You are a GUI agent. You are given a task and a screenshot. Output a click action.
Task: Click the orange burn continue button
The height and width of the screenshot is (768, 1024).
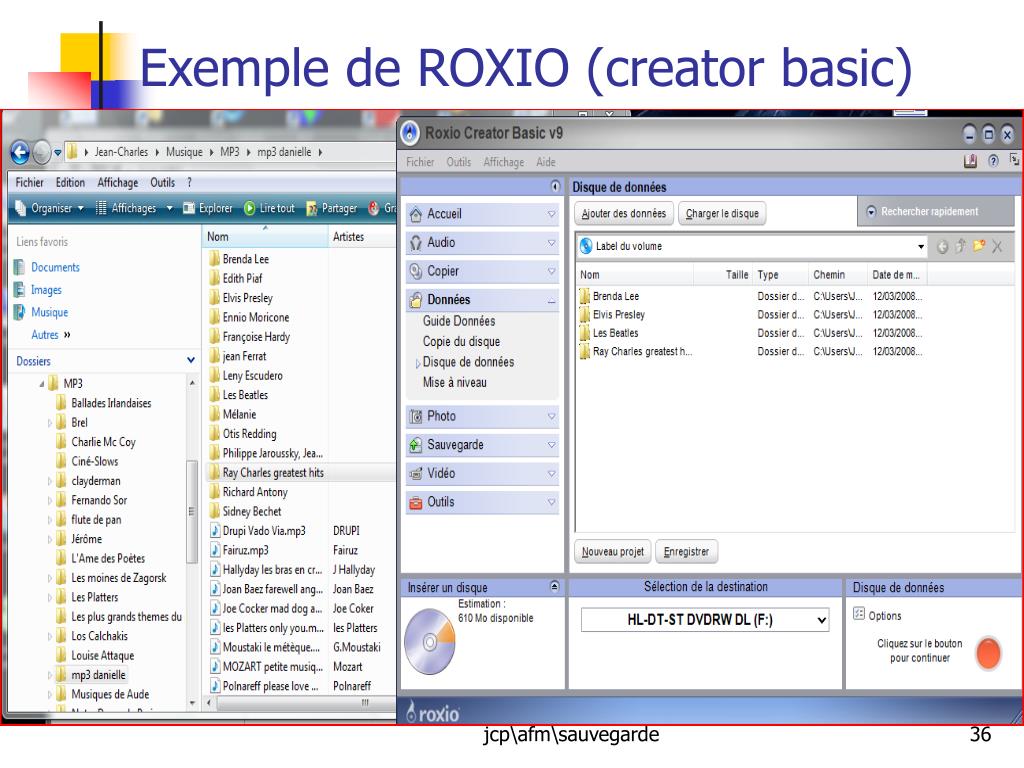pos(988,652)
